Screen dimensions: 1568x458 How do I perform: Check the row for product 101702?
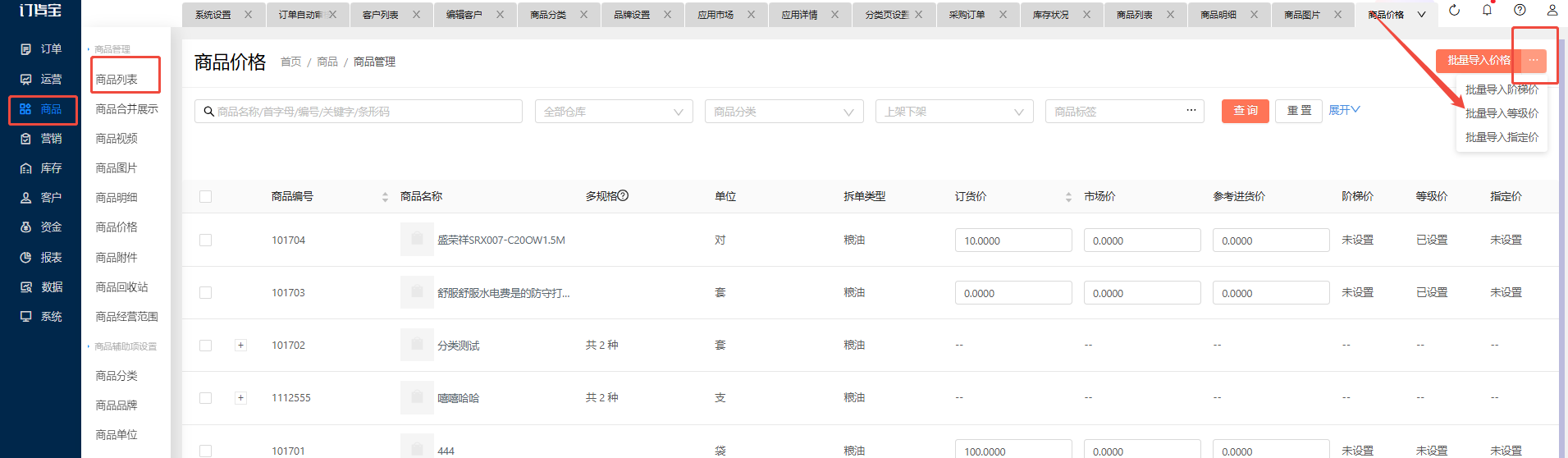click(x=205, y=346)
